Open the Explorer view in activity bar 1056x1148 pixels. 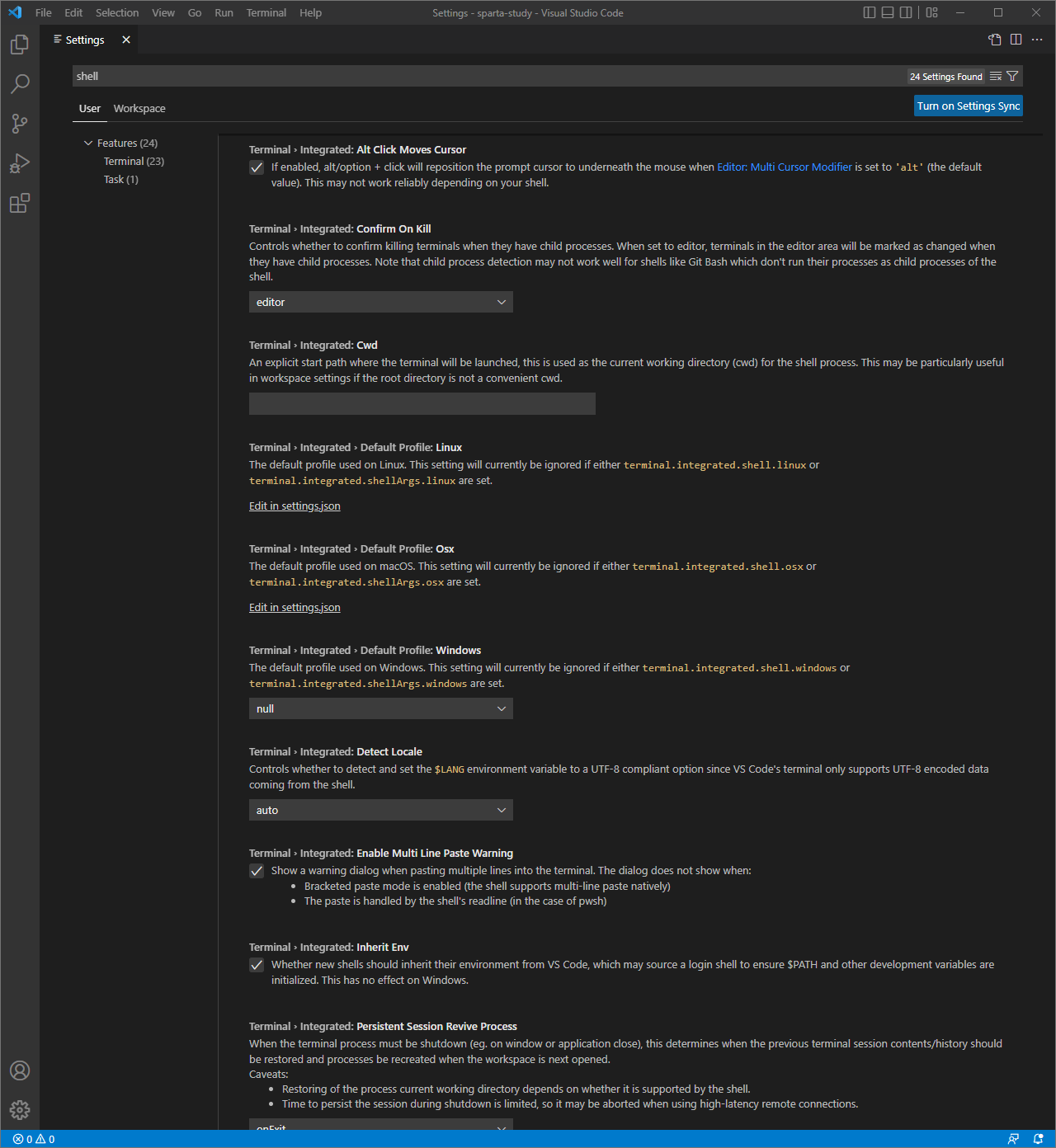point(20,45)
